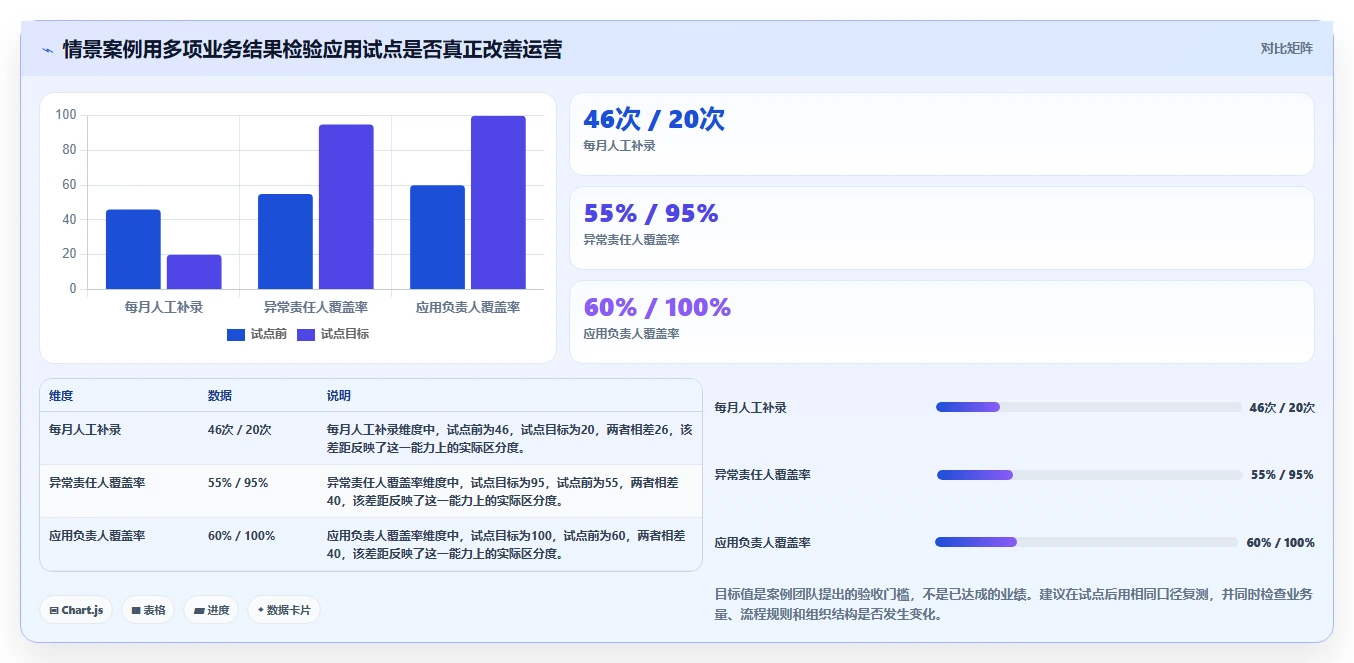Click the 试点目标 bar for 每月人工补录

[x=194, y=272]
